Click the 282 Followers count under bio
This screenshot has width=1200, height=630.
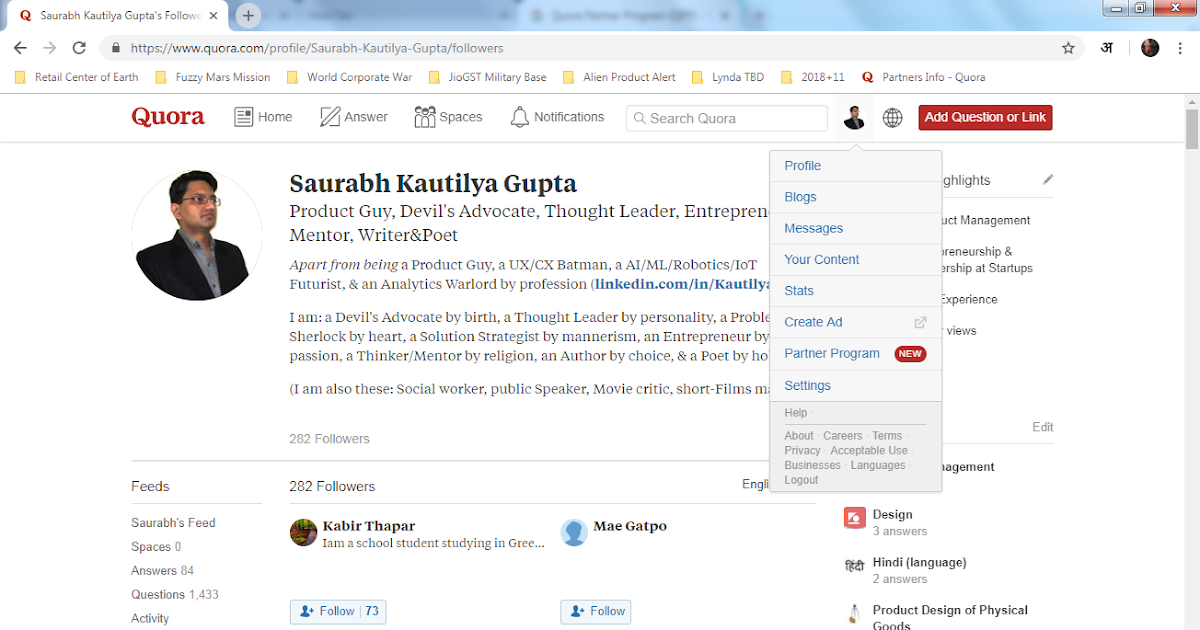pyautogui.click(x=329, y=439)
